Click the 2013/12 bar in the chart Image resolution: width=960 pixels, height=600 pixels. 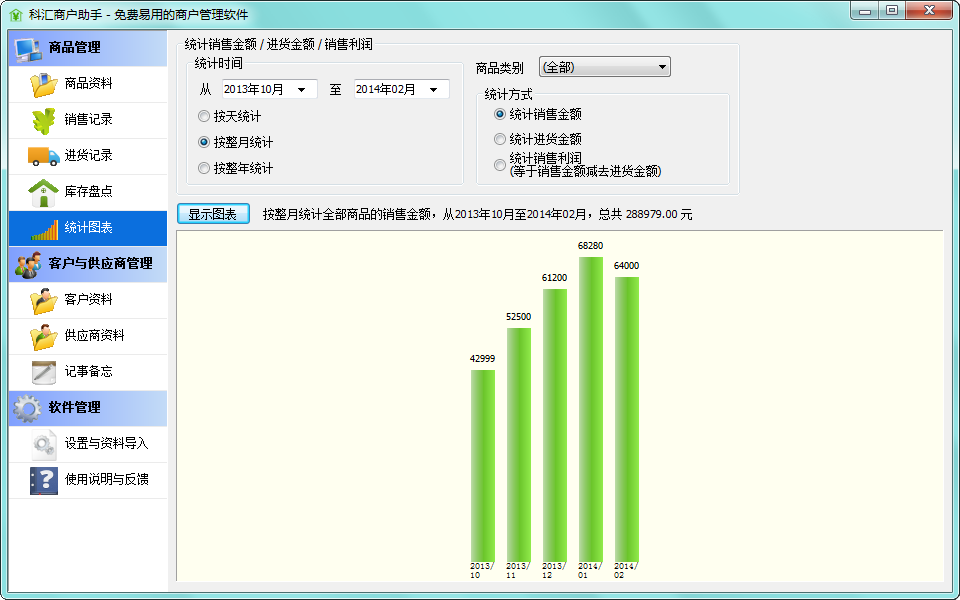click(x=555, y=425)
